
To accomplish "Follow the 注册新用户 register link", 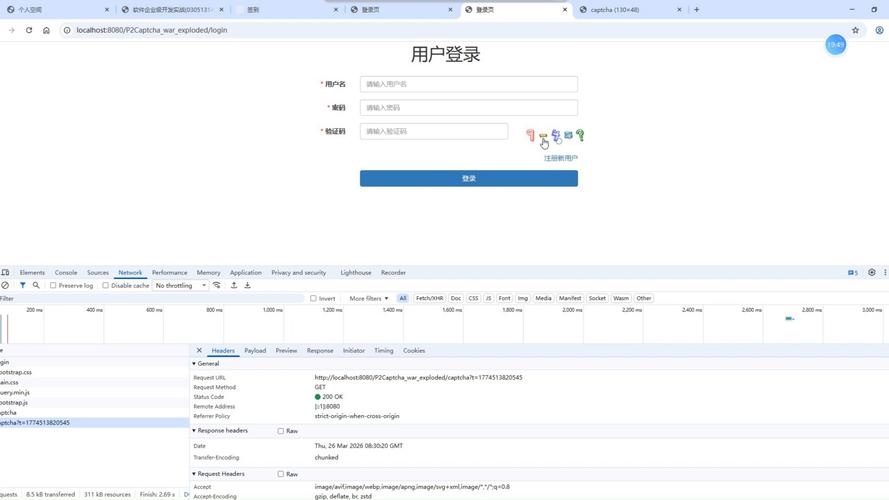I will tap(561, 158).
